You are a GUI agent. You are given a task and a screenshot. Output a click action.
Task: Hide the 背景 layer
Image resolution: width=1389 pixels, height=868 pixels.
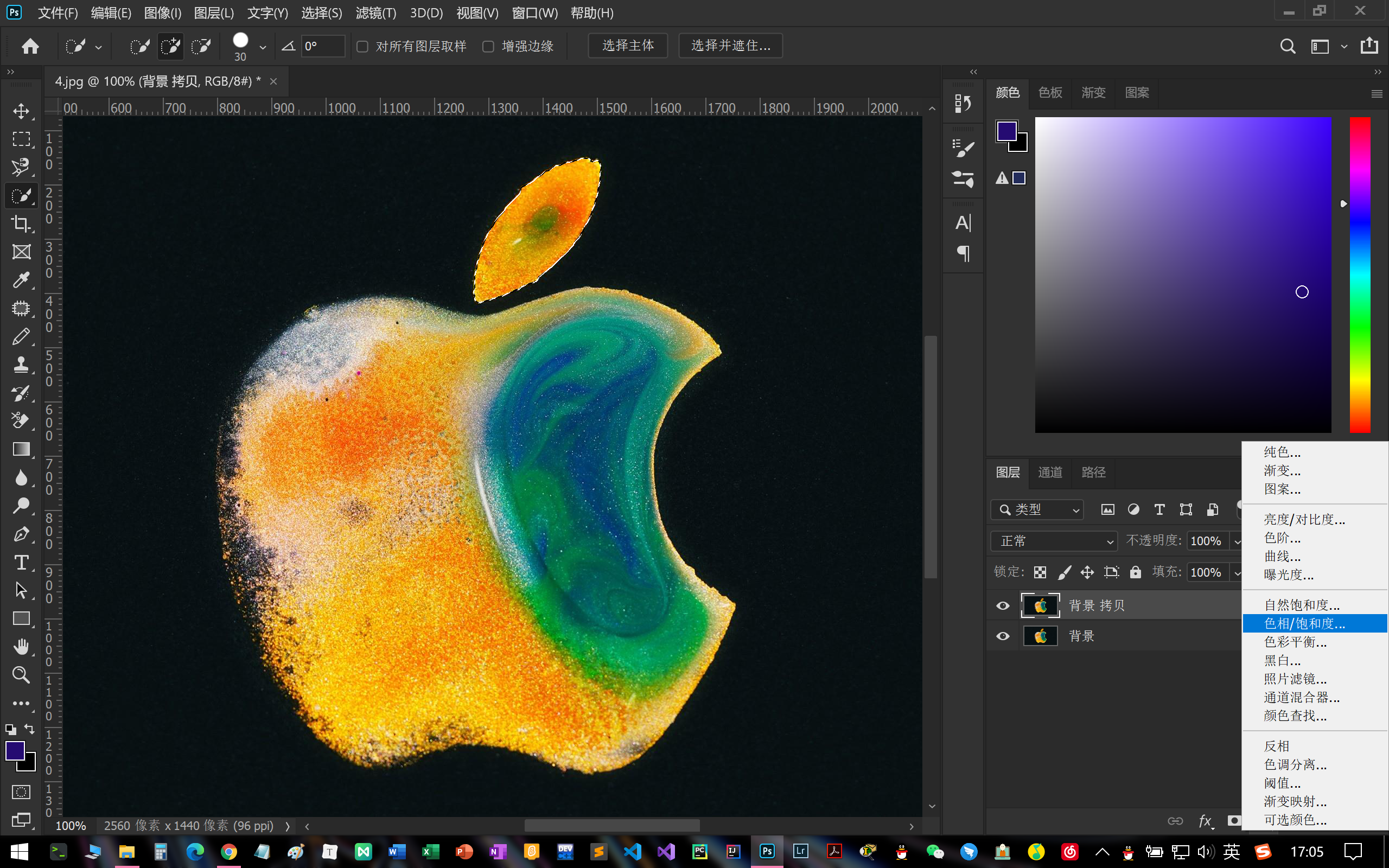click(x=1002, y=636)
